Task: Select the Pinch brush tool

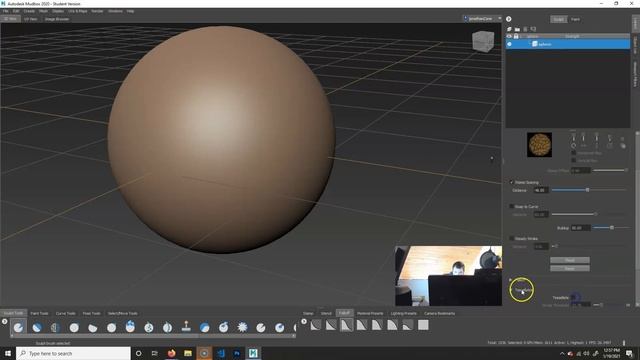Action: coord(93,327)
